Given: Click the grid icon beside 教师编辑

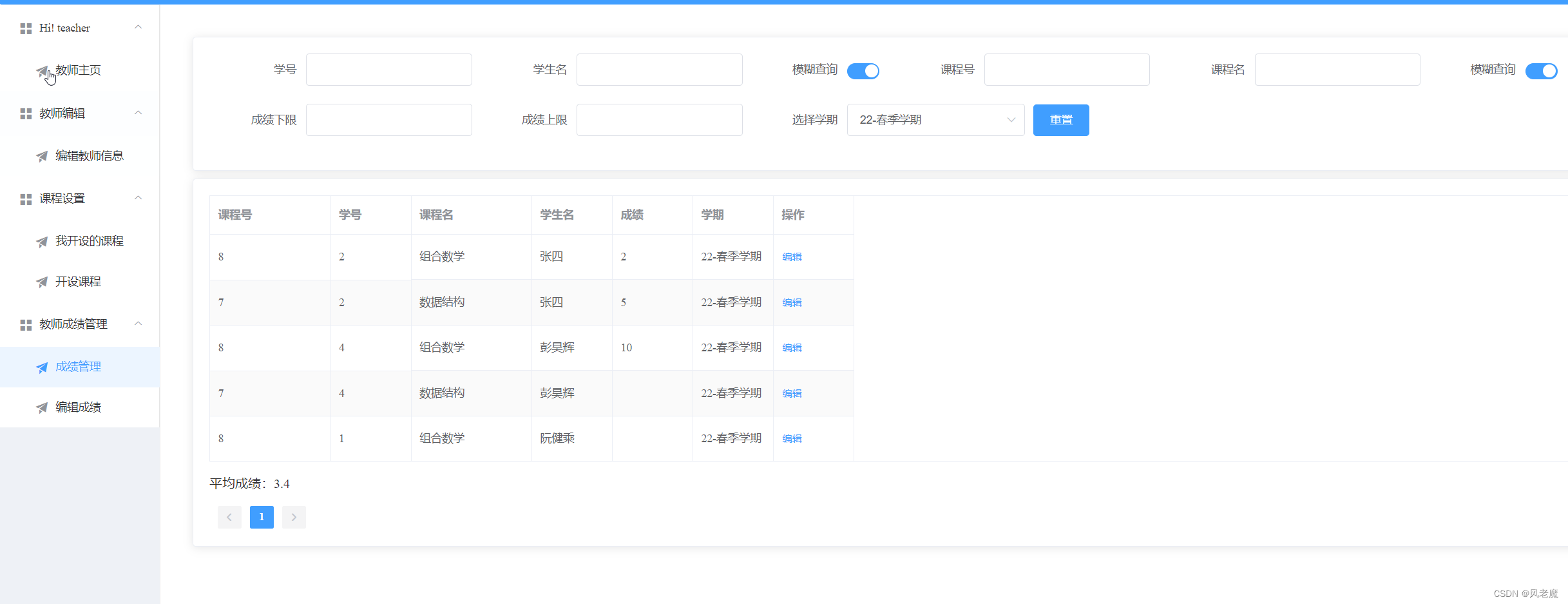Looking at the screenshot, I should (x=26, y=113).
